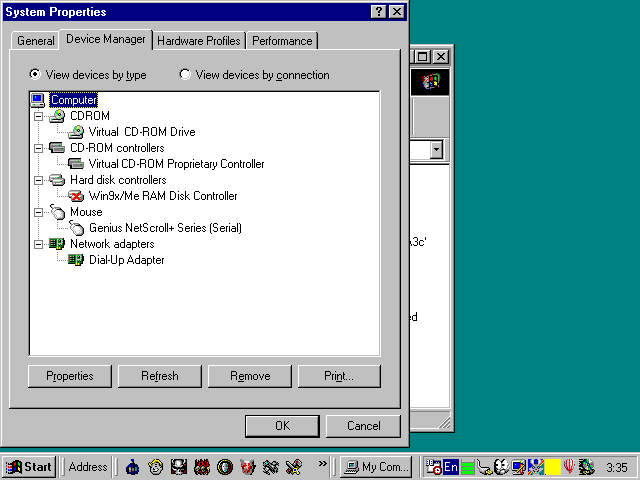Click the 3:35 system clock
Viewport: 640px width, 480px height.
point(616,467)
